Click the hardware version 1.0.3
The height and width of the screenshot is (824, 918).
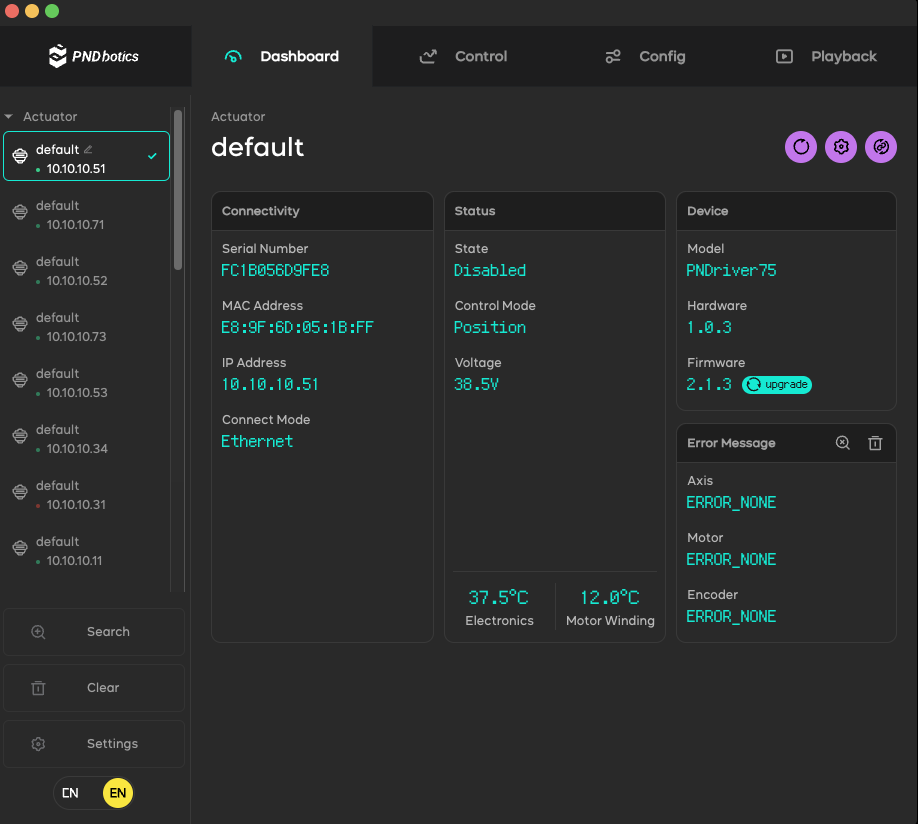pyautogui.click(x=709, y=327)
